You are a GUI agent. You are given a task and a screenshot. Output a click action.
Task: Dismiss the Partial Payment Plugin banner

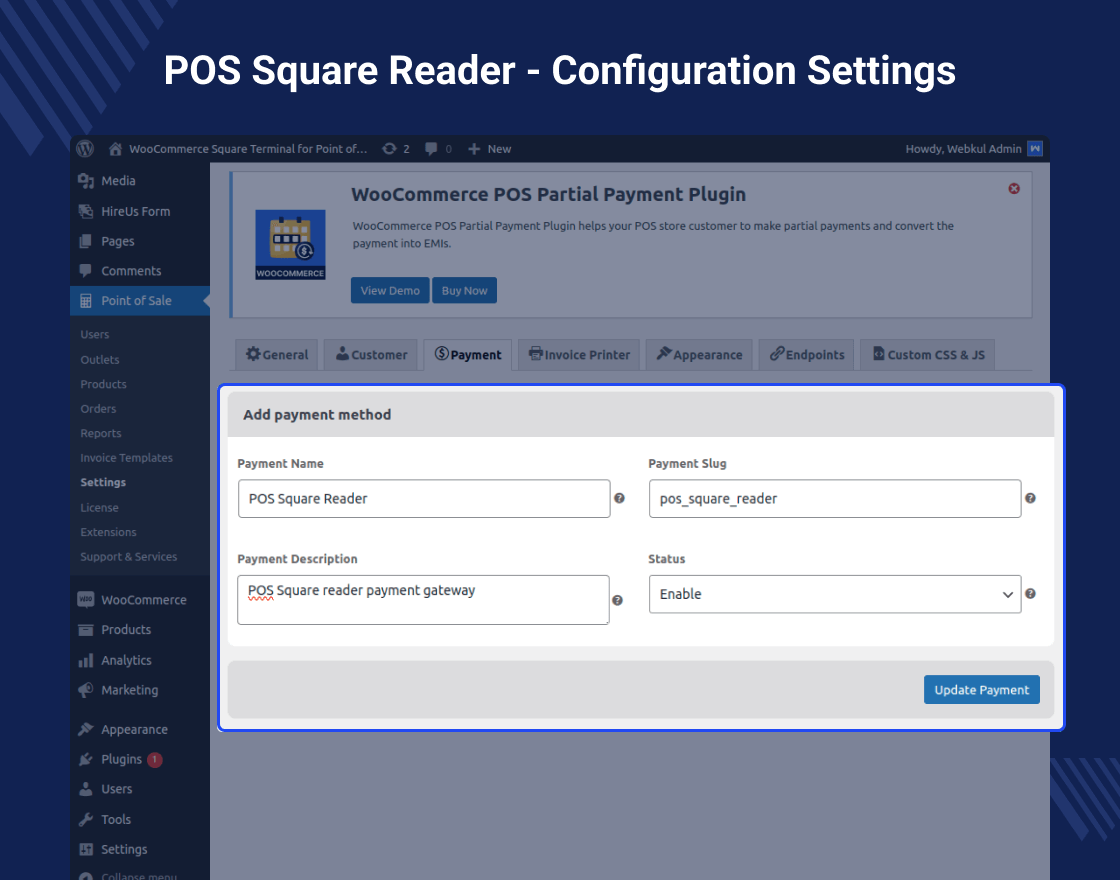1014,188
